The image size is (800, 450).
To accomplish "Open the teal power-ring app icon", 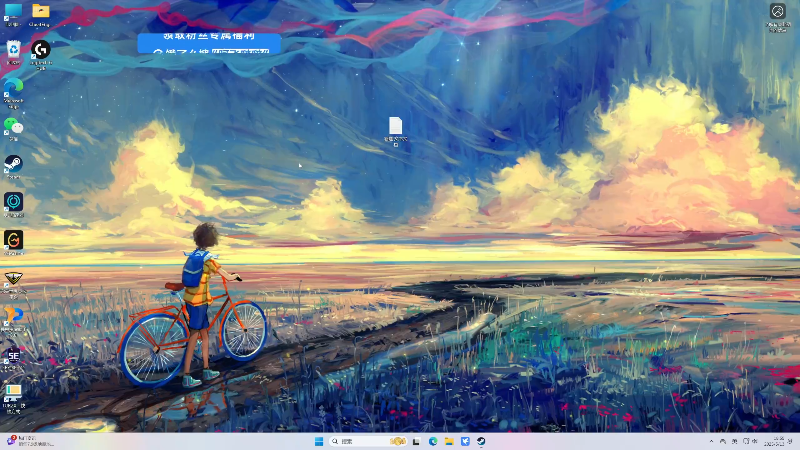I will coord(13,205).
